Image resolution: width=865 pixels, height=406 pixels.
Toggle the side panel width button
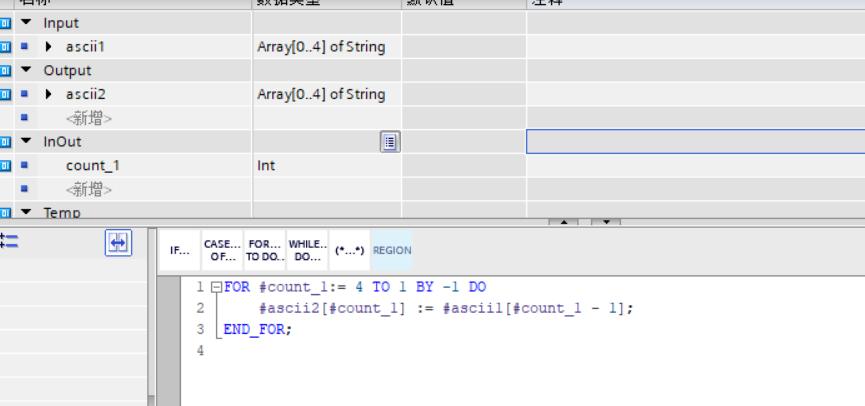pos(119,242)
